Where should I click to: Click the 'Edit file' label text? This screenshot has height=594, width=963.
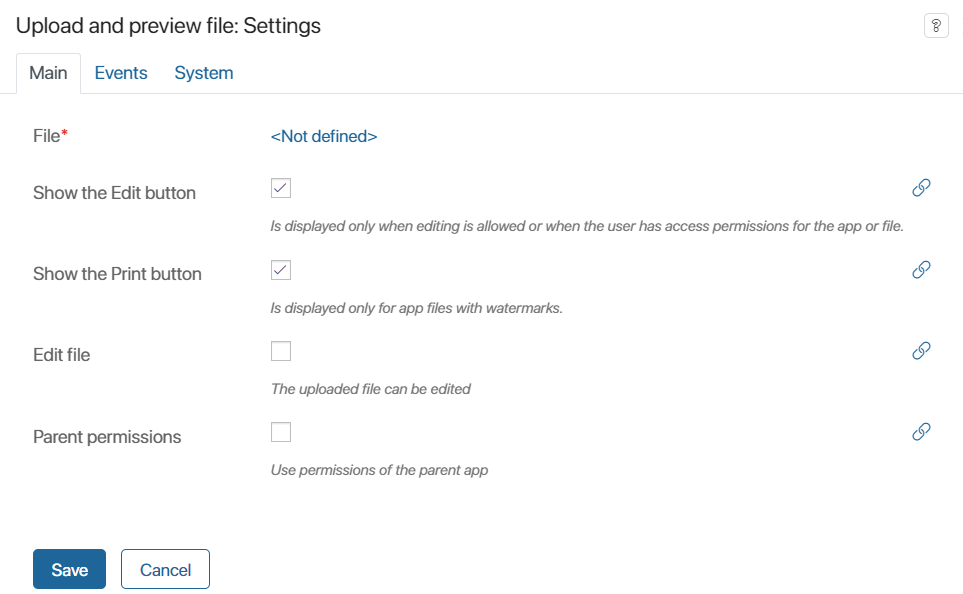pyautogui.click(x=61, y=355)
